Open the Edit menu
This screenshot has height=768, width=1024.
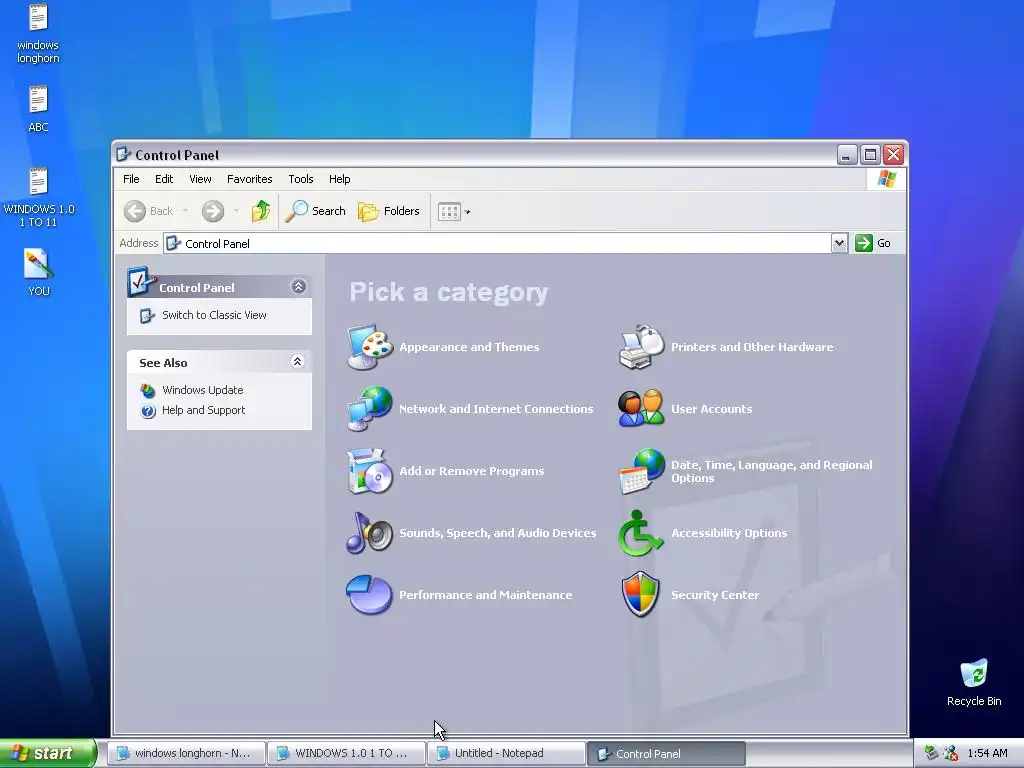coord(164,179)
